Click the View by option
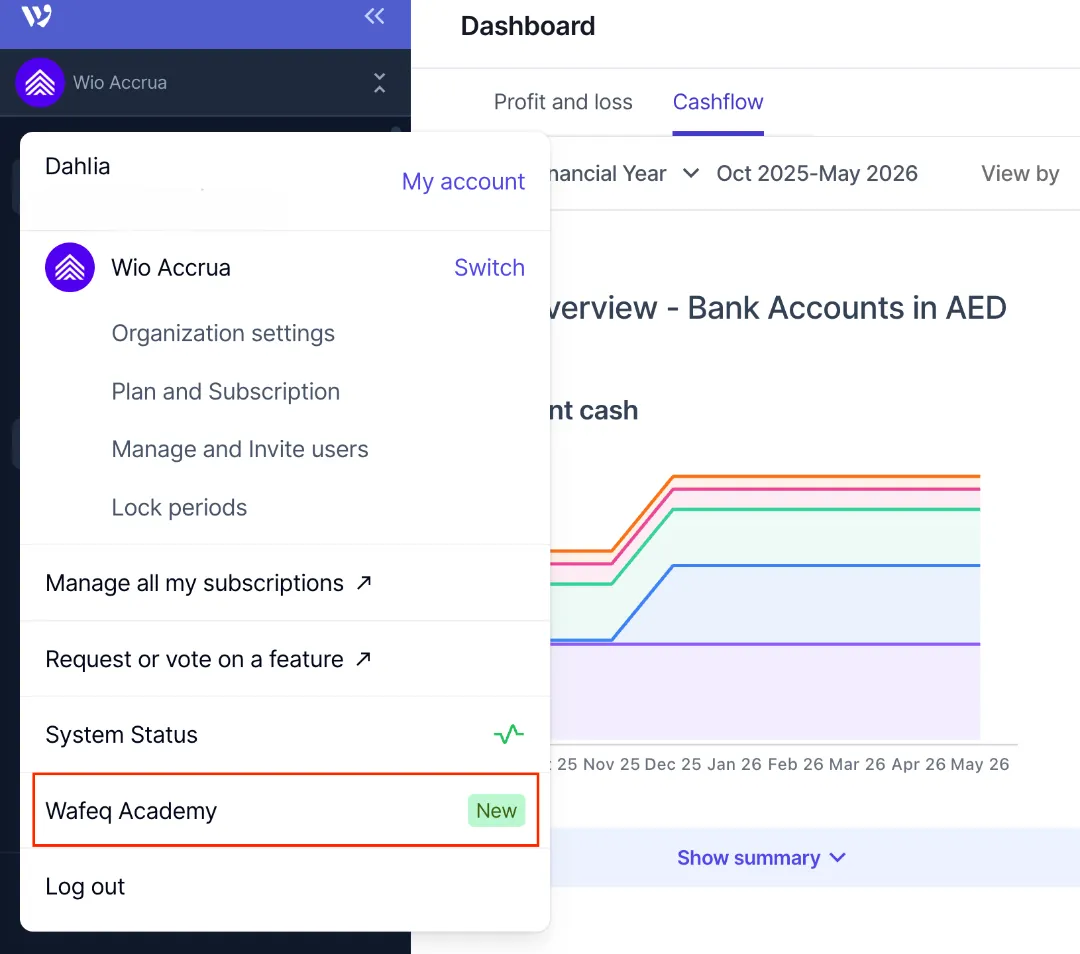 point(1020,174)
